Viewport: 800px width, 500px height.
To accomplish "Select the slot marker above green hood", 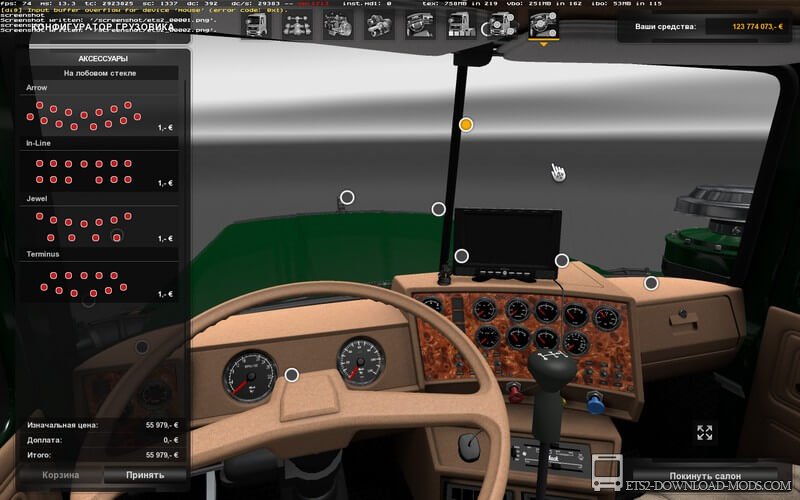I will tap(347, 197).
